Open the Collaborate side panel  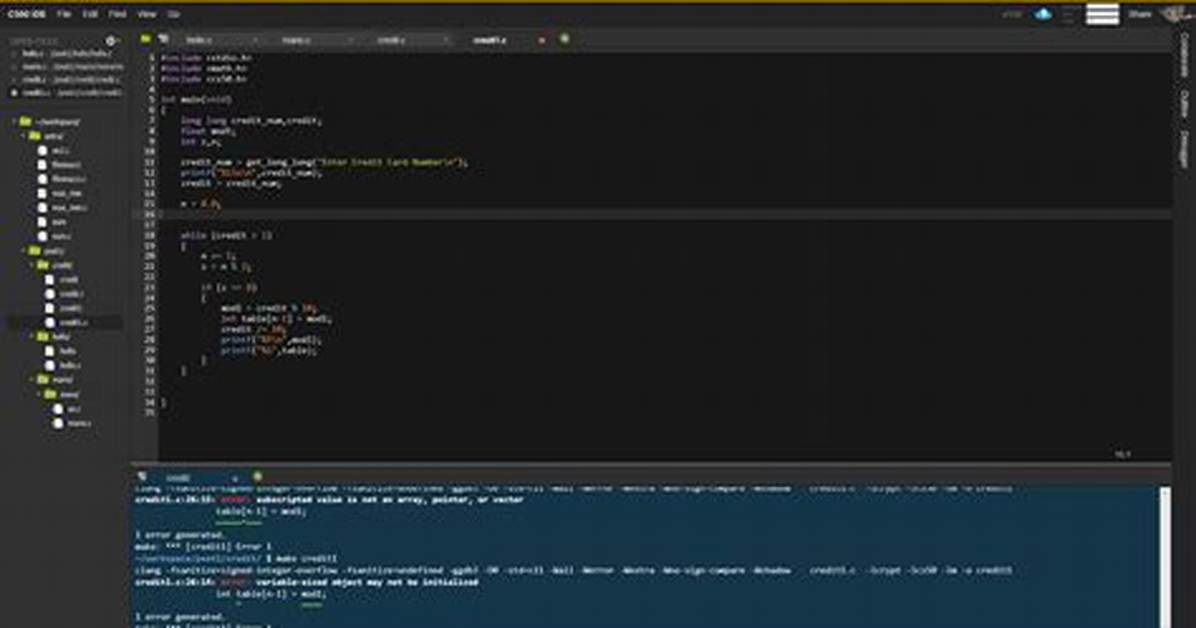[1185, 55]
